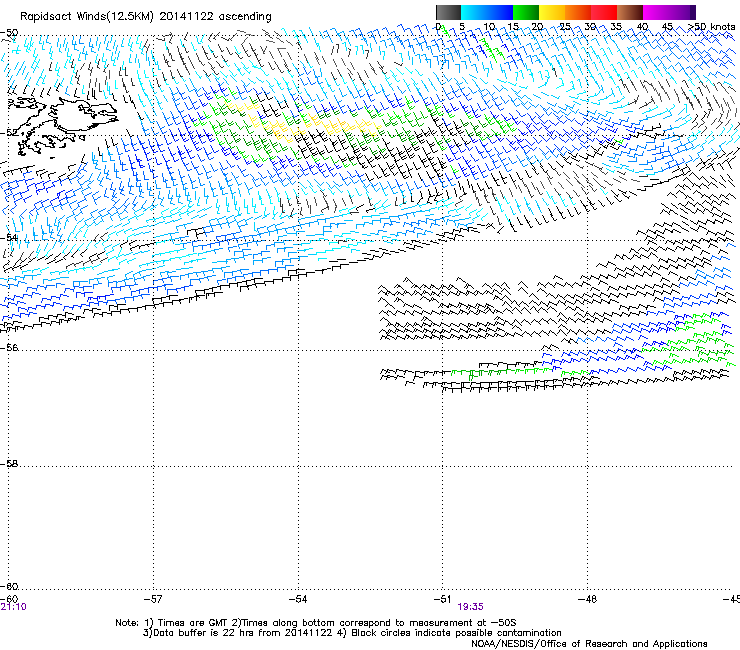Click the longitude label '-57'
The height and width of the screenshot is (650, 740).
coord(153,599)
